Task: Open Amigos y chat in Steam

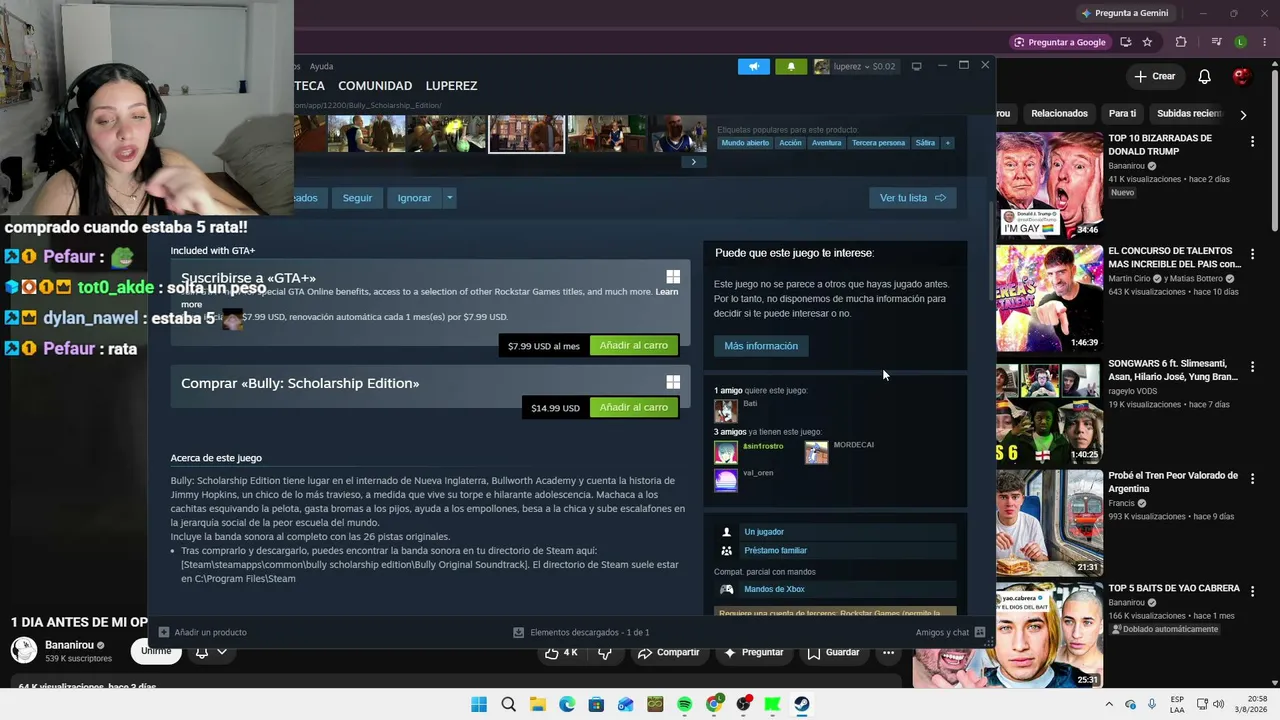Action: pos(950,633)
